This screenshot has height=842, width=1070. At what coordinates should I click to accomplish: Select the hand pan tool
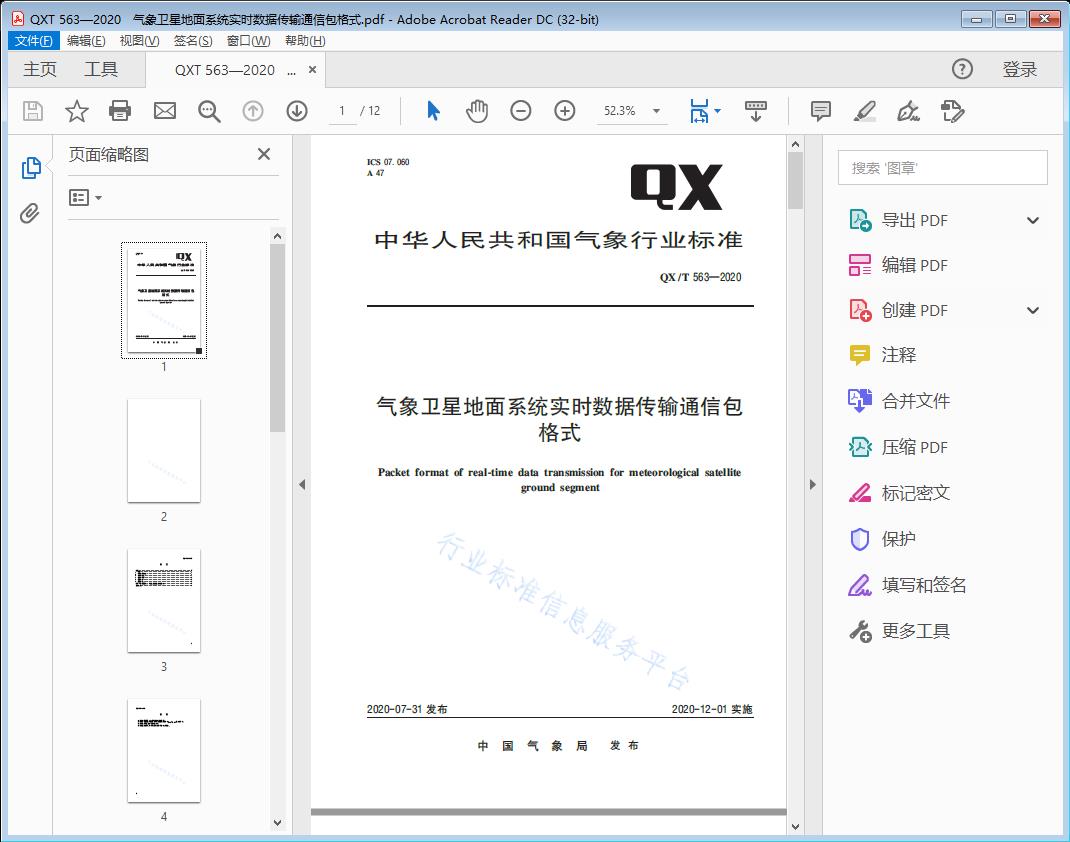pos(477,111)
